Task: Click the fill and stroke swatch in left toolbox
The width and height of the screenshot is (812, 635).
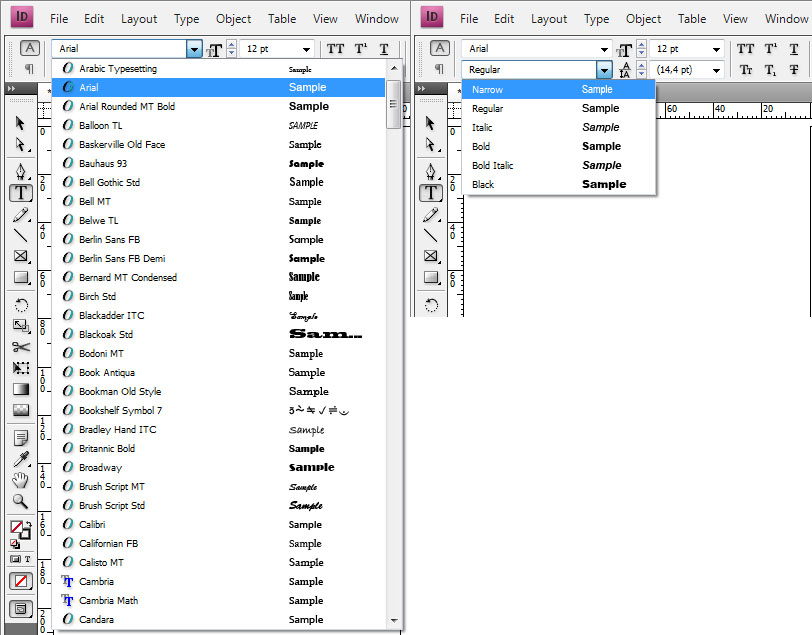Action: 20,530
